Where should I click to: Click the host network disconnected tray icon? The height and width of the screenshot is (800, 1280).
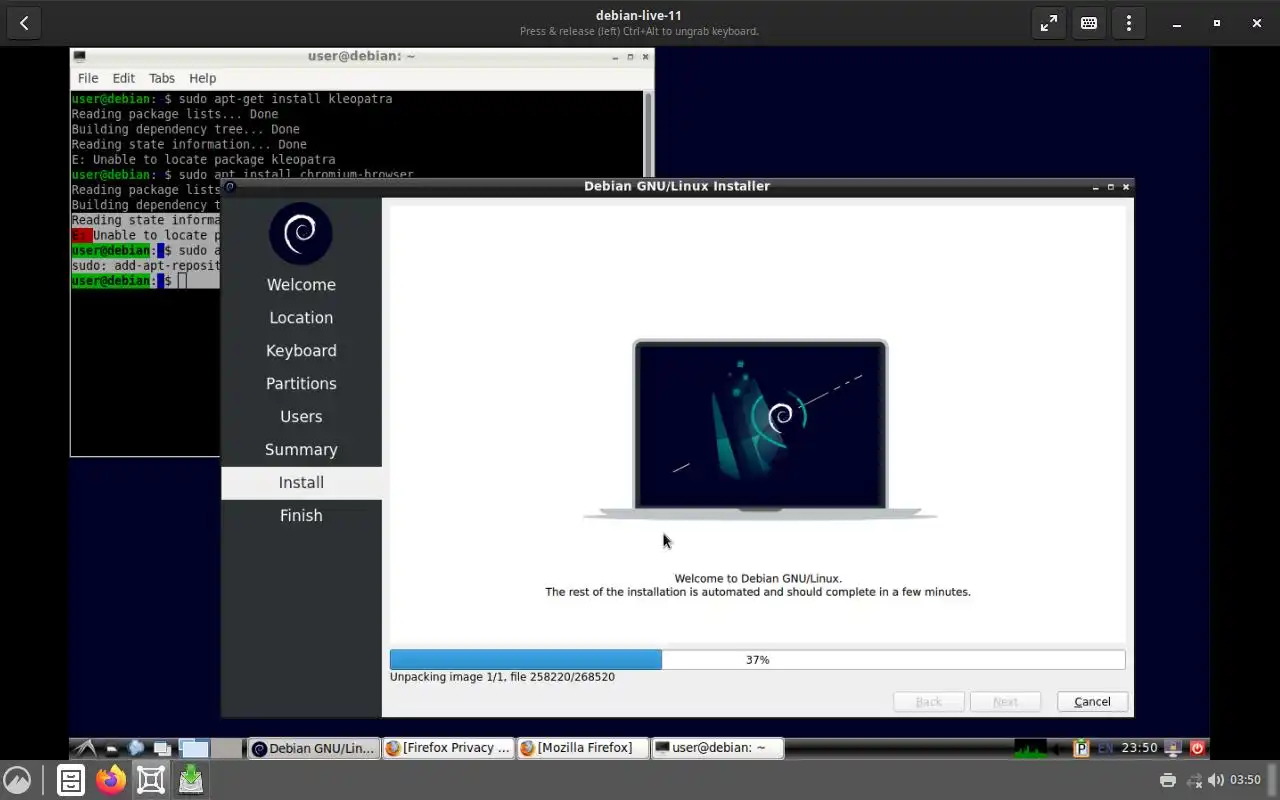[1194, 780]
